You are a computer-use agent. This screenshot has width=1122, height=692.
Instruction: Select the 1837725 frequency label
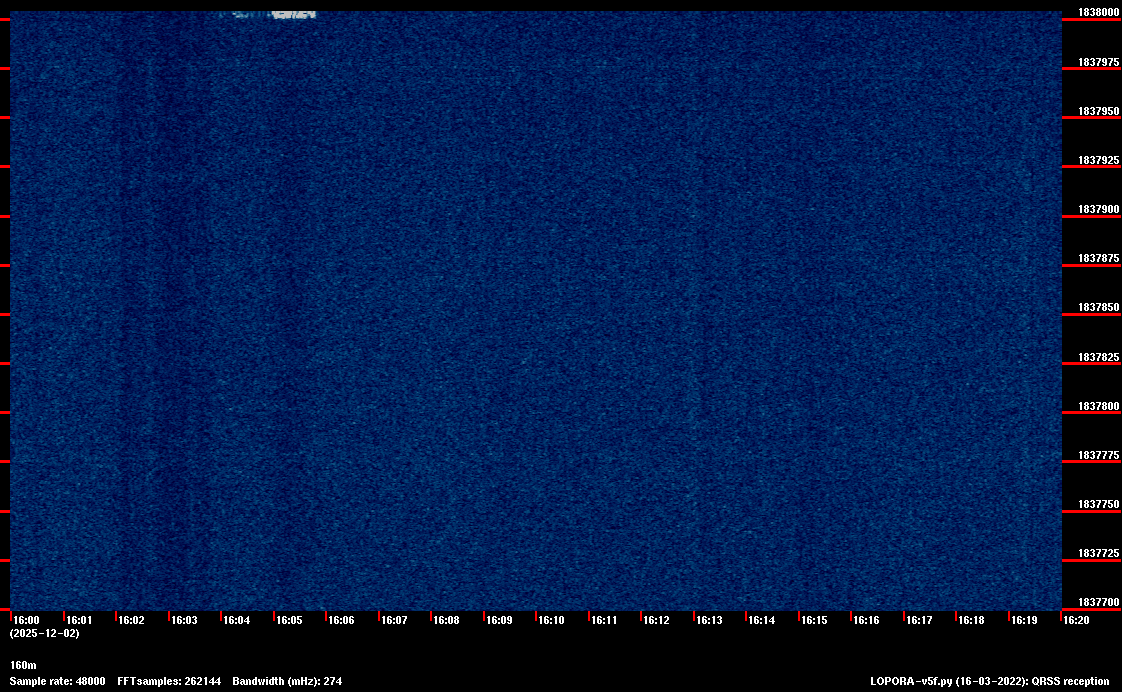point(1098,553)
